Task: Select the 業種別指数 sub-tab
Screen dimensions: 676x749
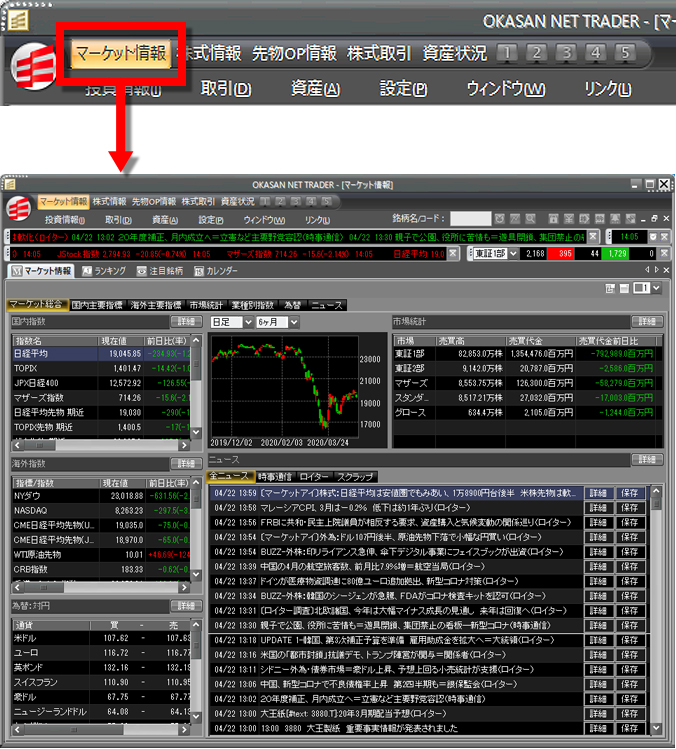Action: click(x=253, y=305)
